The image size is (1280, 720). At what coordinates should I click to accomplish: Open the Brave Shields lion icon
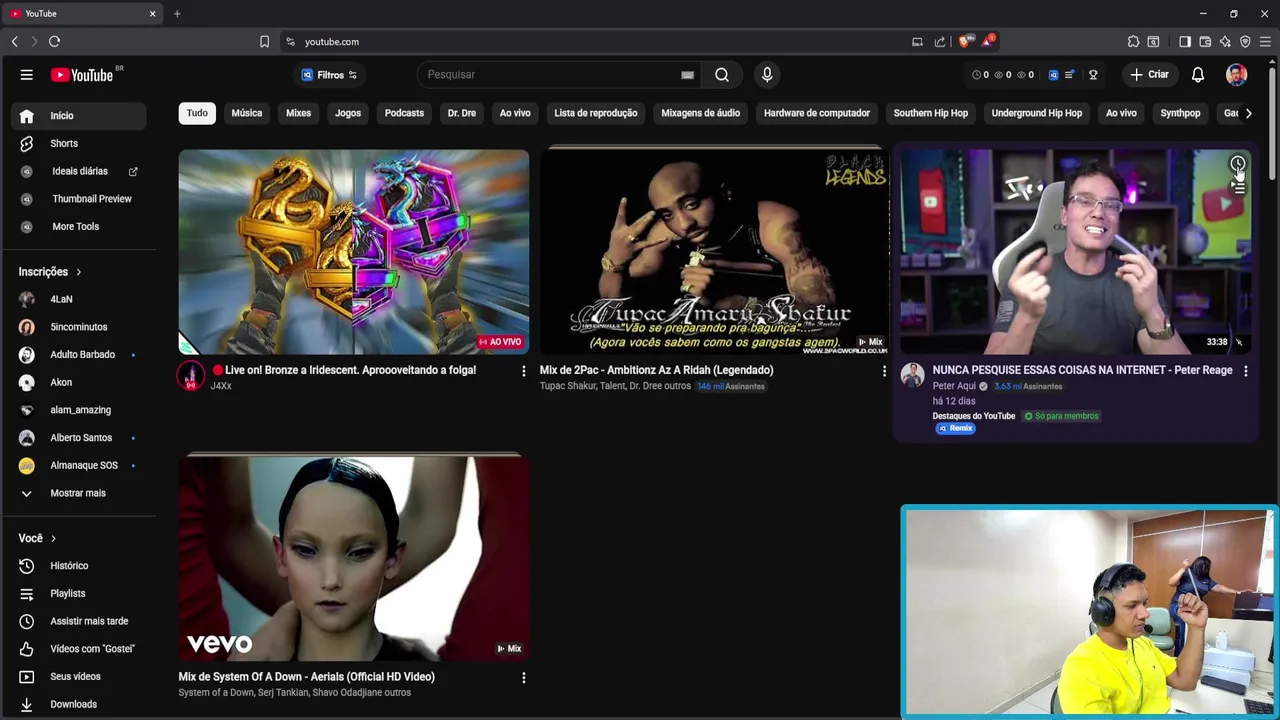pos(964,42)
